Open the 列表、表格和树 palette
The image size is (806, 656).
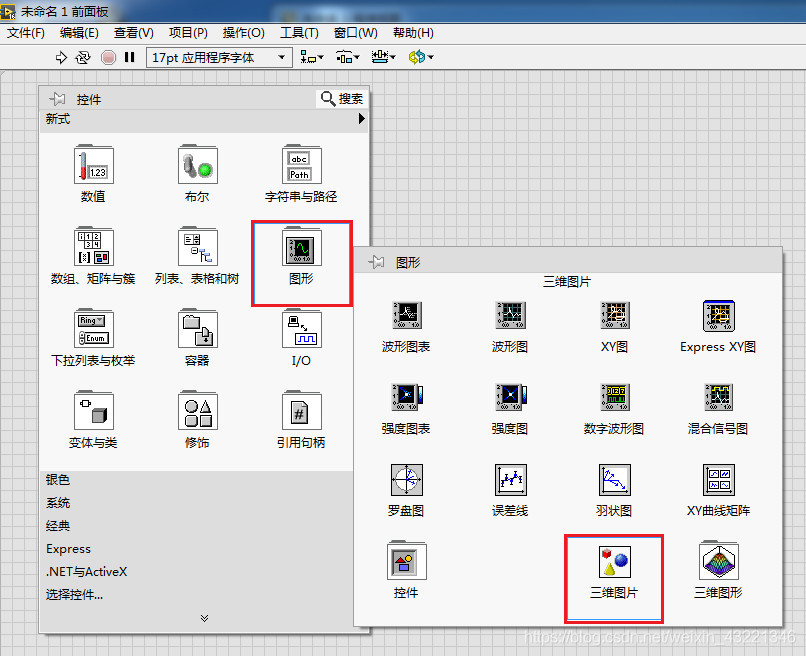point(197,247)
